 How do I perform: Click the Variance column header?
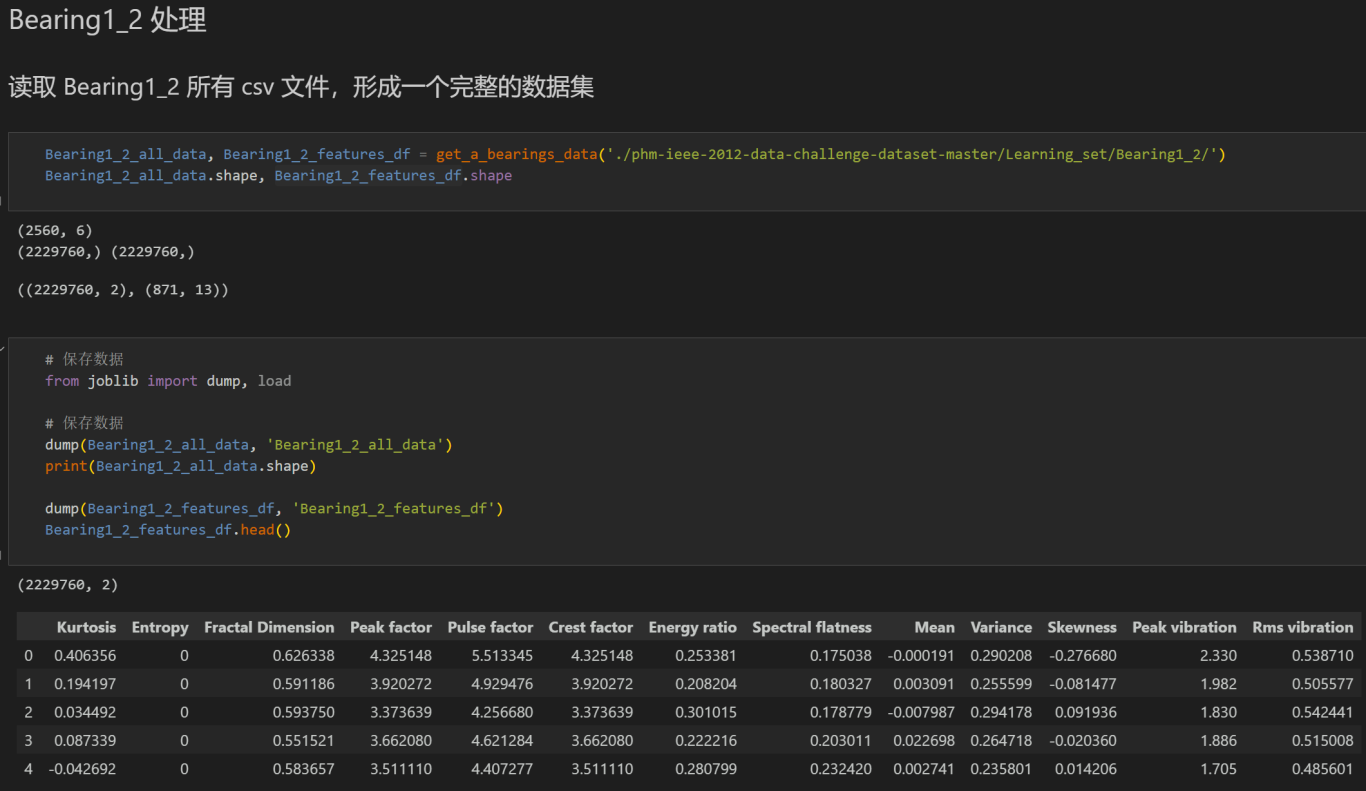(x=1001, y=627)
